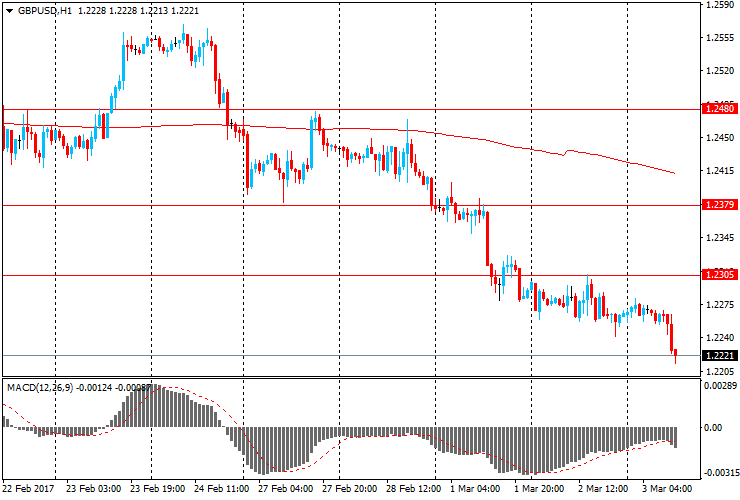Click the 24 Feb 11:00 time label
The height and width of the screenshot is (500, 740).
[x=222, y=488]
